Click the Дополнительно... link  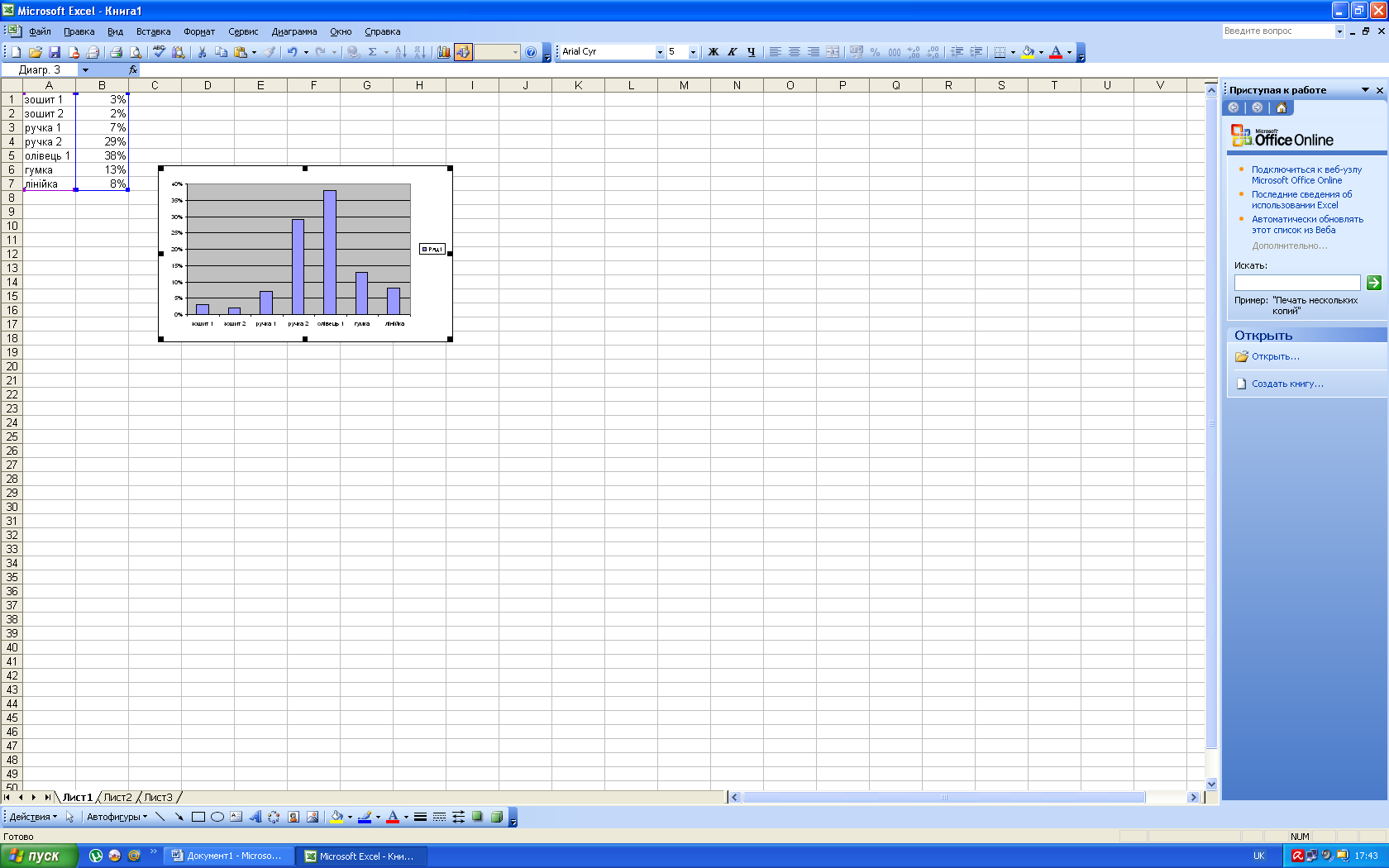click(x=1289, y=246)
